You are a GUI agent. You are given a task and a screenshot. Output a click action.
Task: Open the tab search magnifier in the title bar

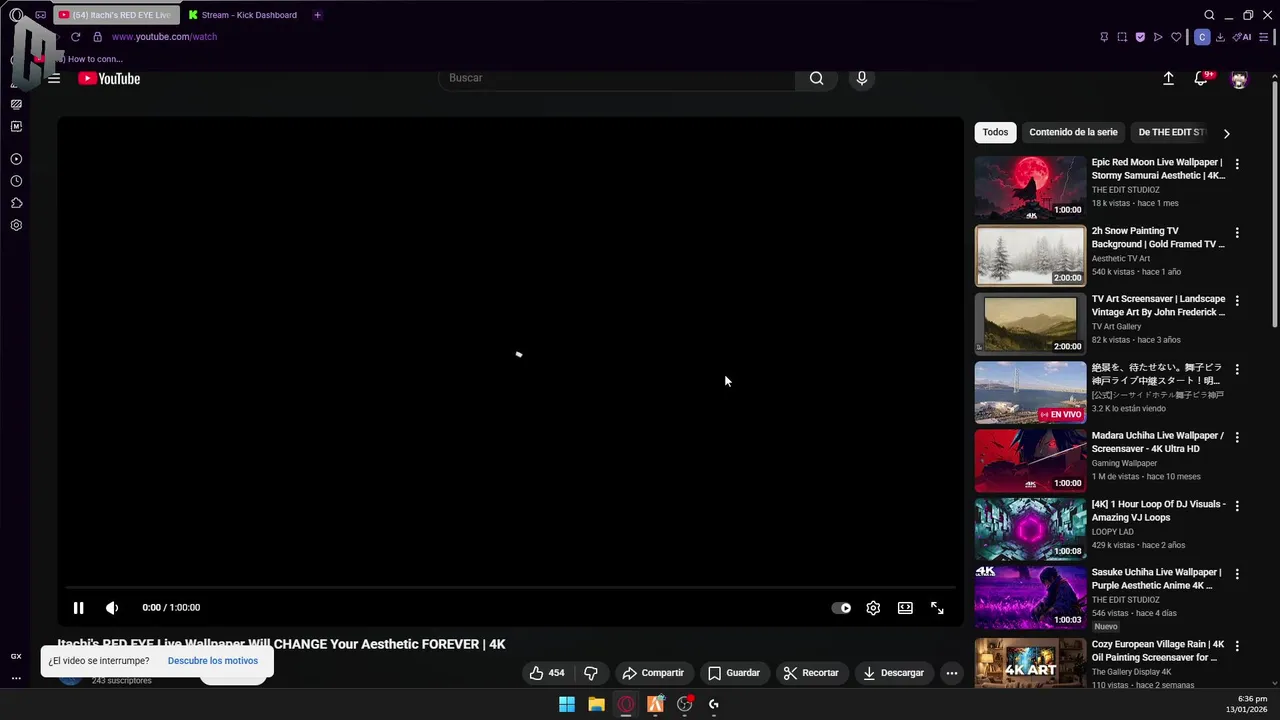(x=1209, y=15)
